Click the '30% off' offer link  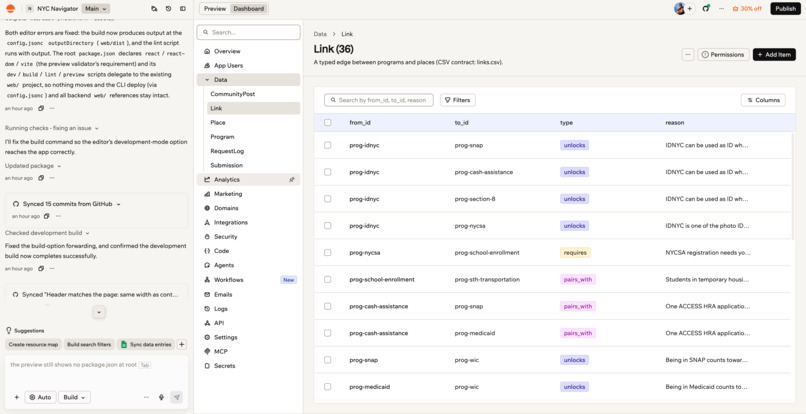pos(747,9)
